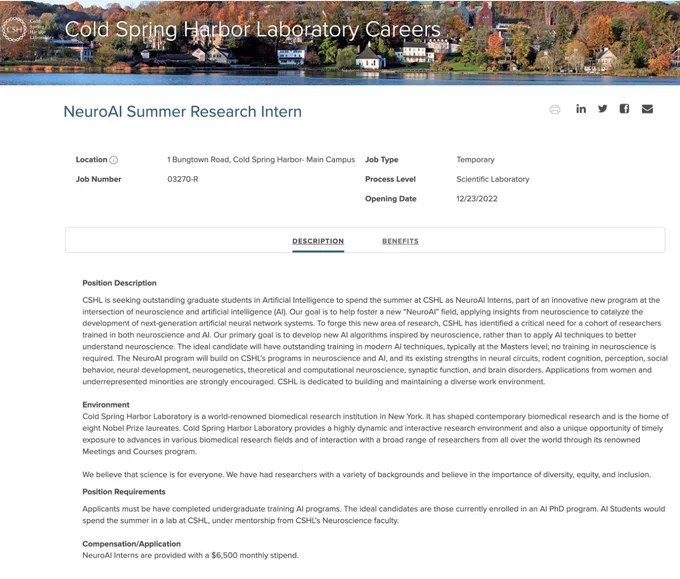
Task: Click the Scientific Laboratory process level value
Action: (493, 179)
